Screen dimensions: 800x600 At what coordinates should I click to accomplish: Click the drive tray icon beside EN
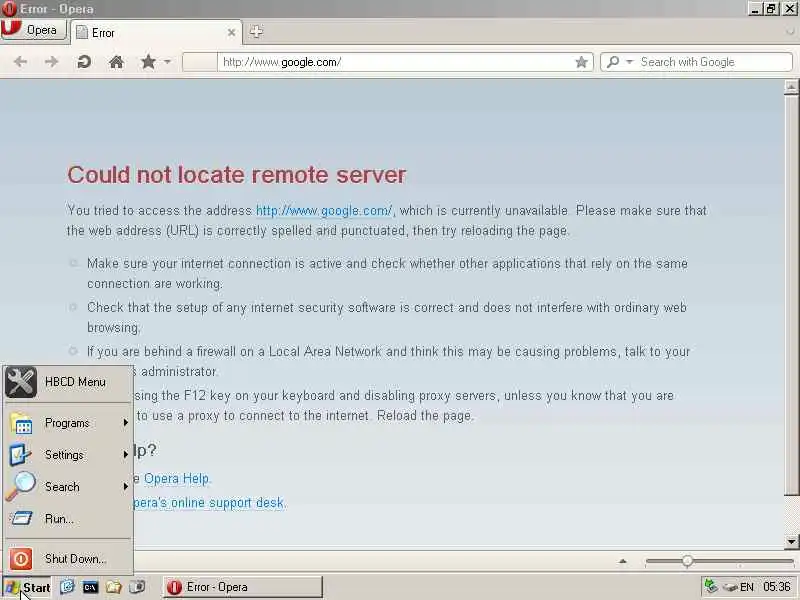731,588
